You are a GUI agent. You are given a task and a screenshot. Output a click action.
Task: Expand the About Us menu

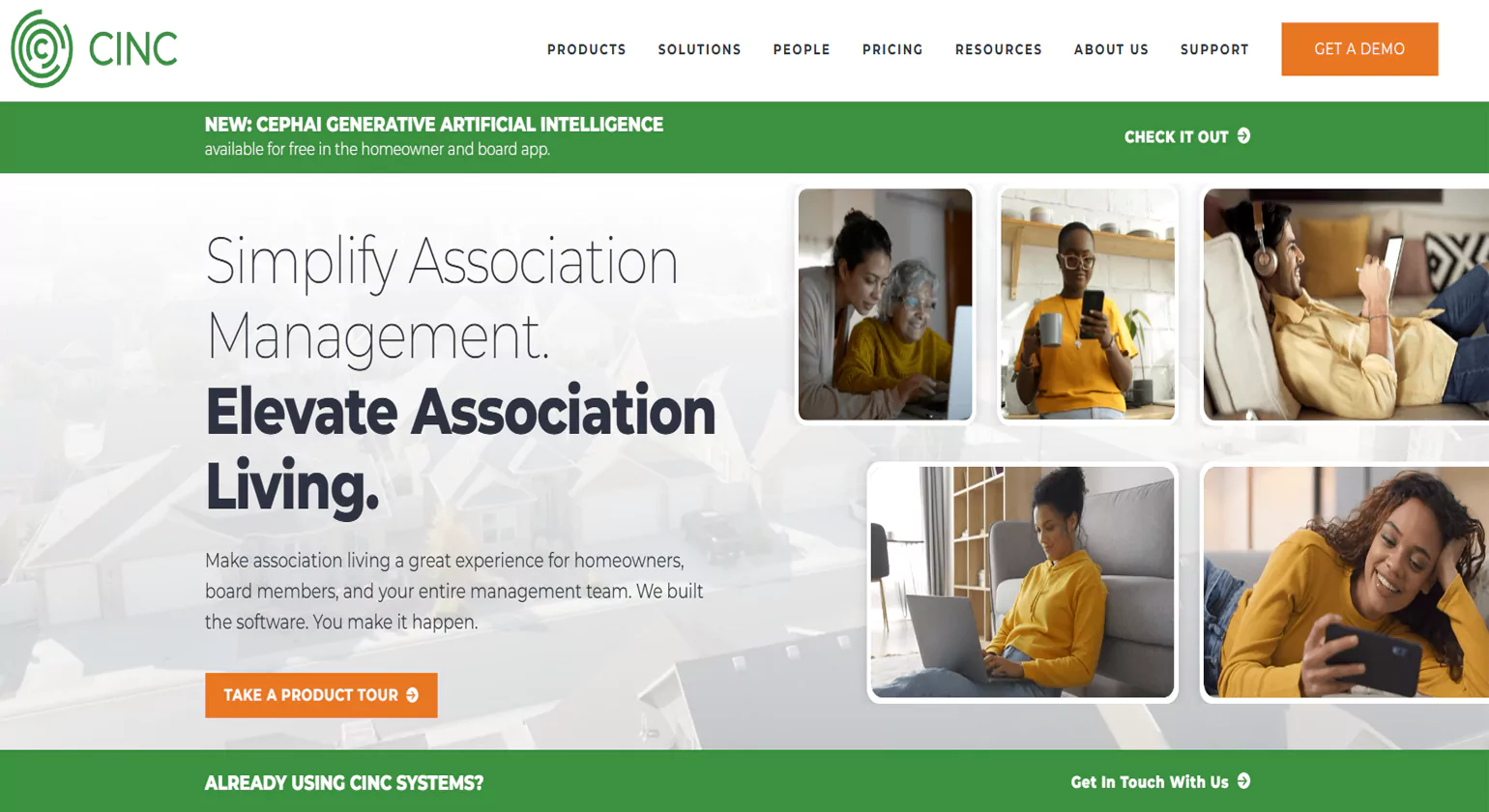[1111, 49]
